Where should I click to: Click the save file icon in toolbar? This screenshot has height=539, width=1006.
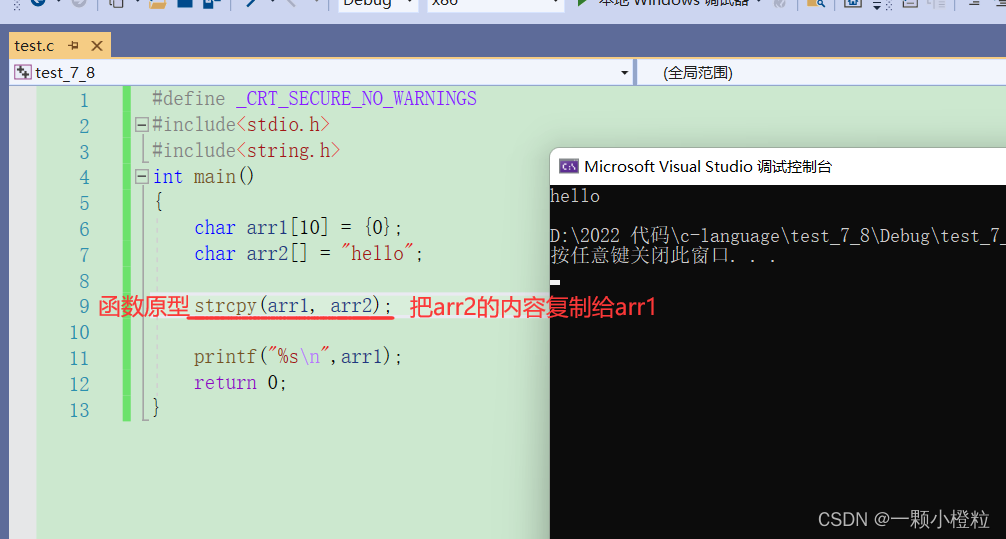tap(185, 4)
